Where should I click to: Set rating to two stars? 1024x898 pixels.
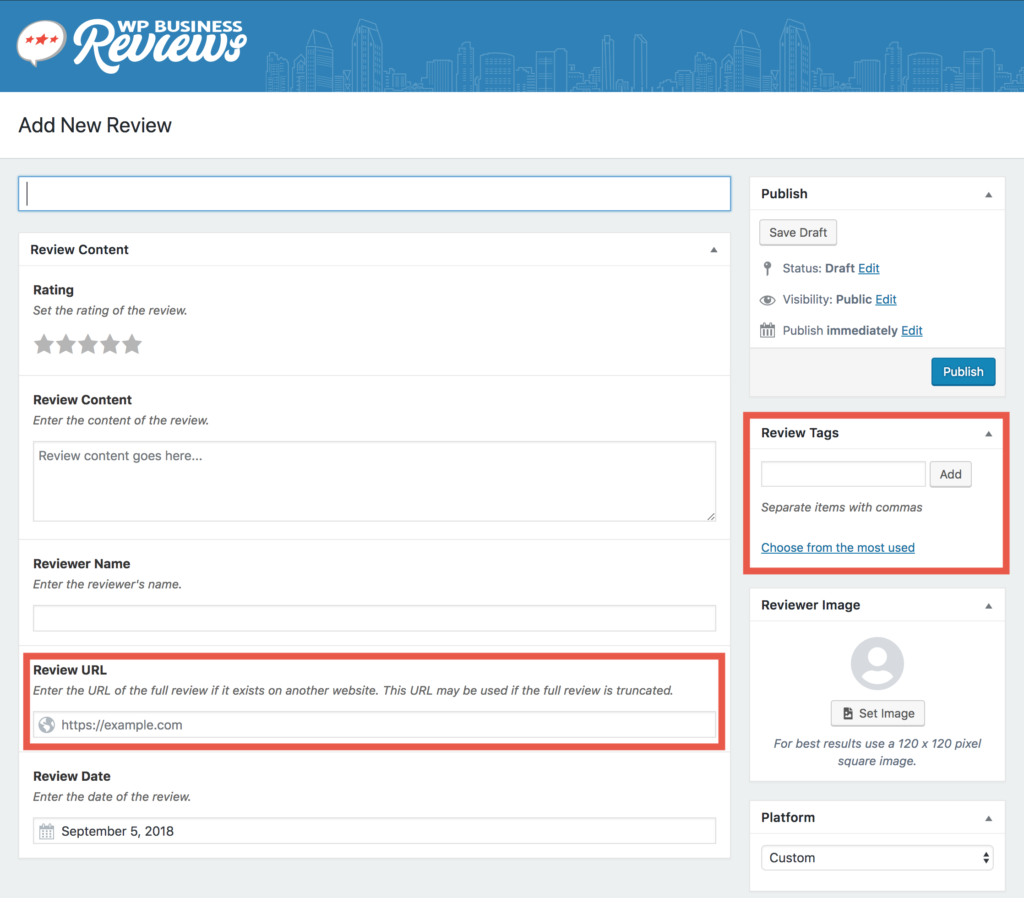pos(66,344)
